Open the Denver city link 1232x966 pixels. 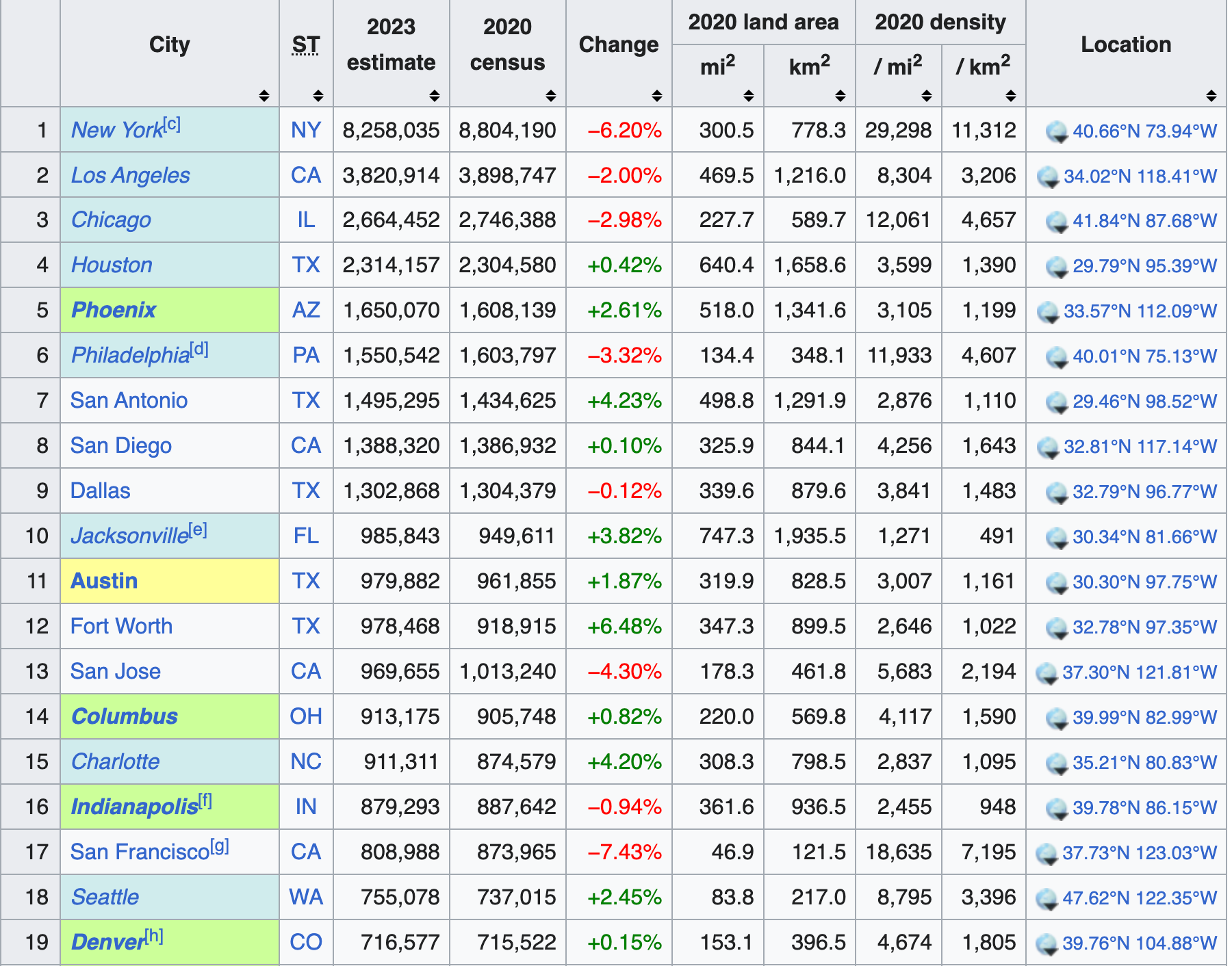pyautogui.click(x=108, y=942)
